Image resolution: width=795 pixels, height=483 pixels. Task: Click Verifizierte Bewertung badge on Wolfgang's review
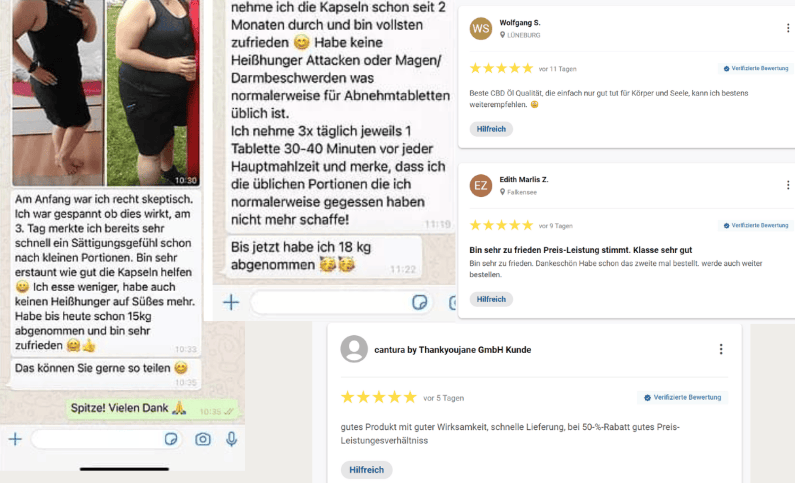755,68
